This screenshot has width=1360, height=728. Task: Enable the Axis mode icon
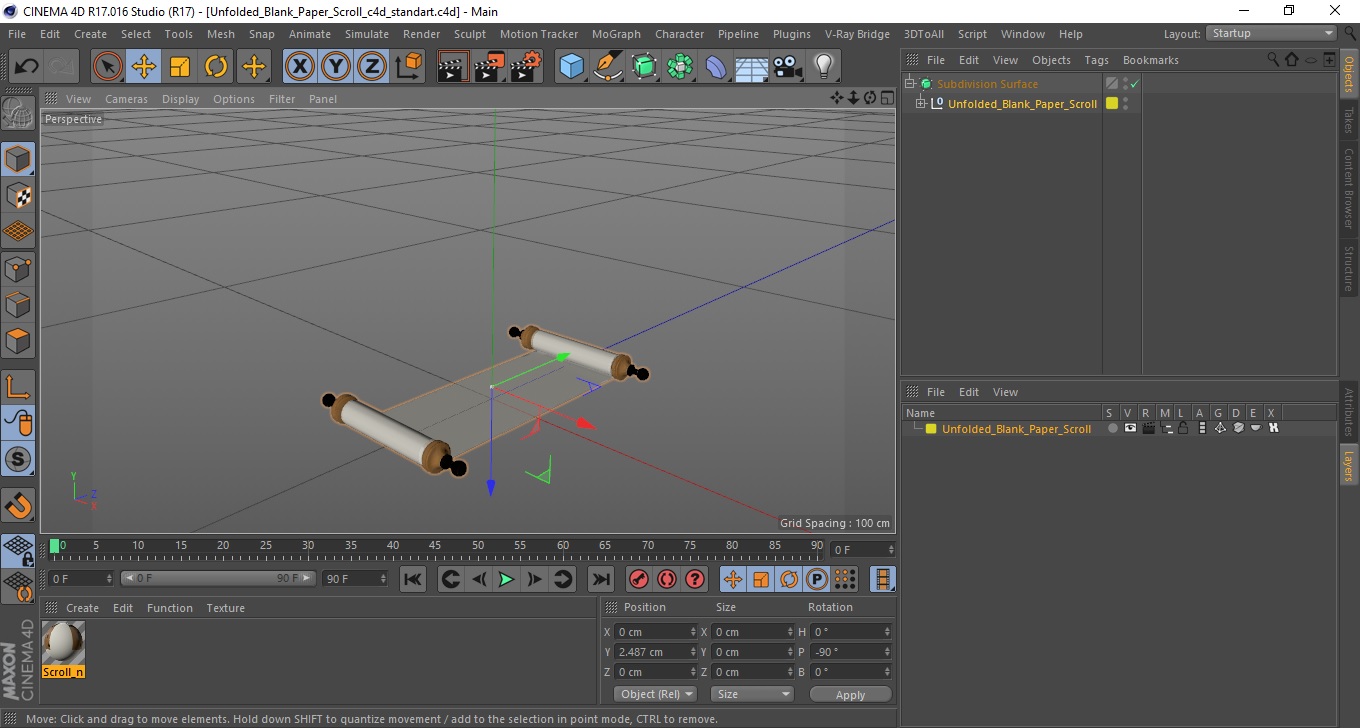click(x=18, y=387)
